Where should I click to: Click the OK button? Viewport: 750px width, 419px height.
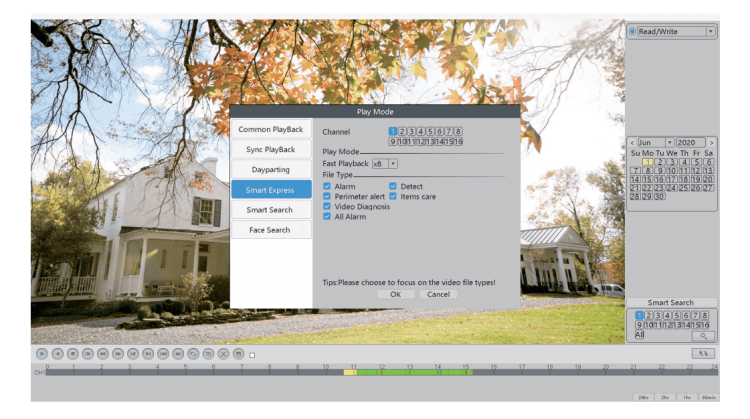(396, 294)
